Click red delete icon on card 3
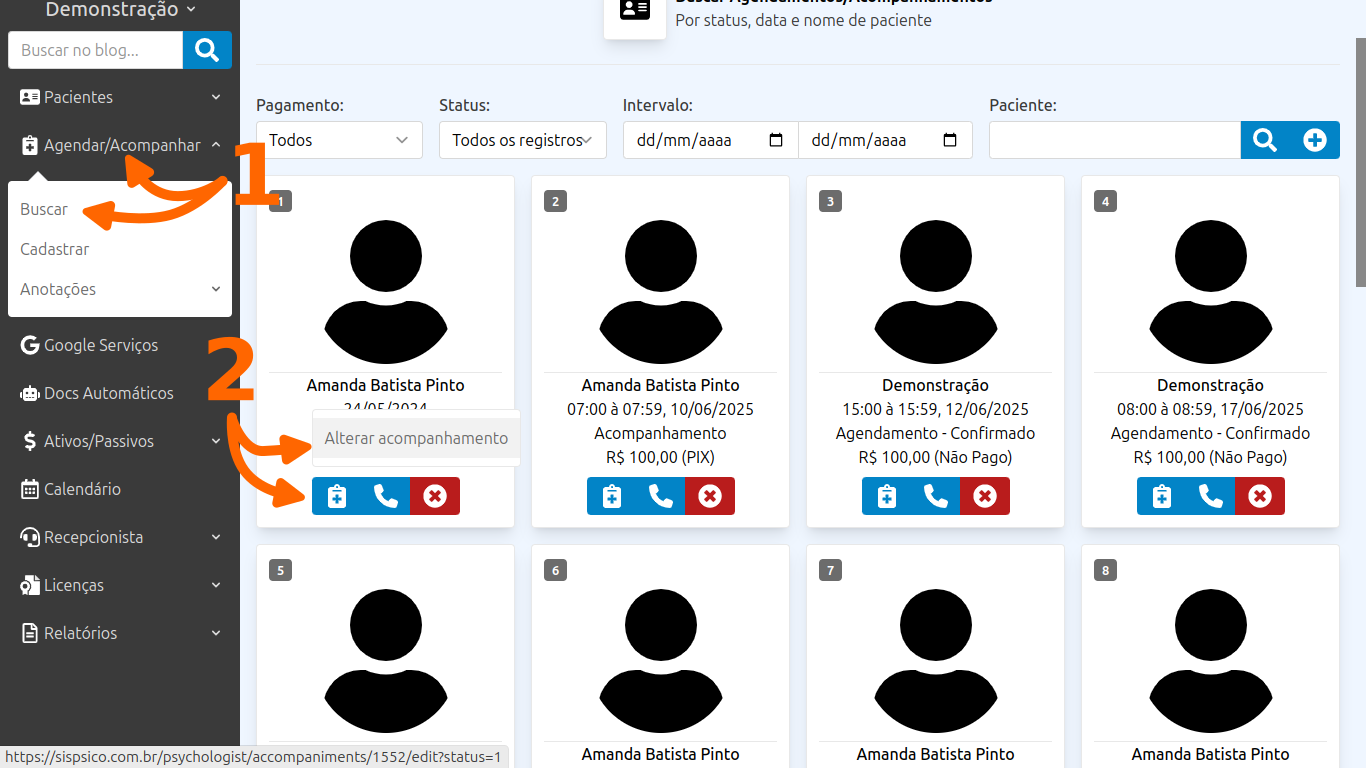1366x768 pixels. pos(985,496)
